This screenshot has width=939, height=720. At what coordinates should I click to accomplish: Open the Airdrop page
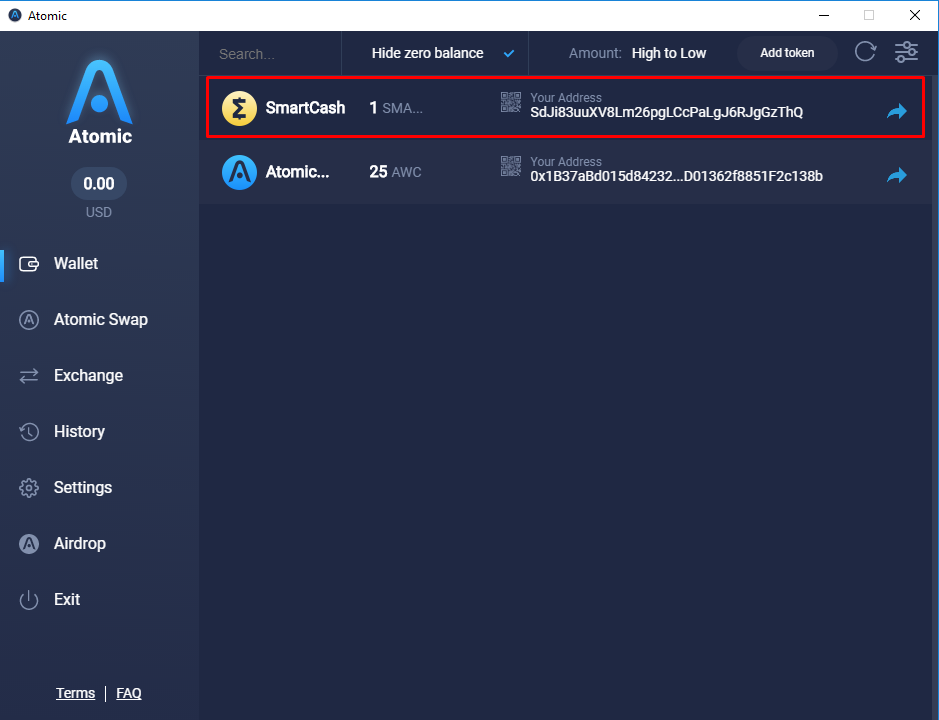click(x=80, y=543)
